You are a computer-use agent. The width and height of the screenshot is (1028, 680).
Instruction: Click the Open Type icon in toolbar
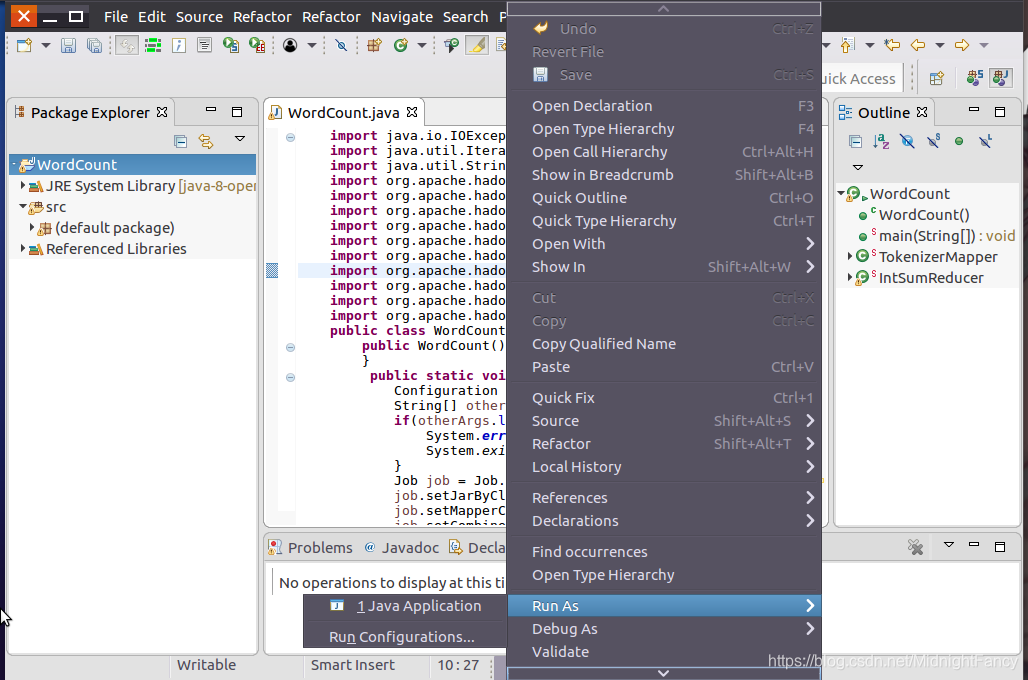pos(451,45)
